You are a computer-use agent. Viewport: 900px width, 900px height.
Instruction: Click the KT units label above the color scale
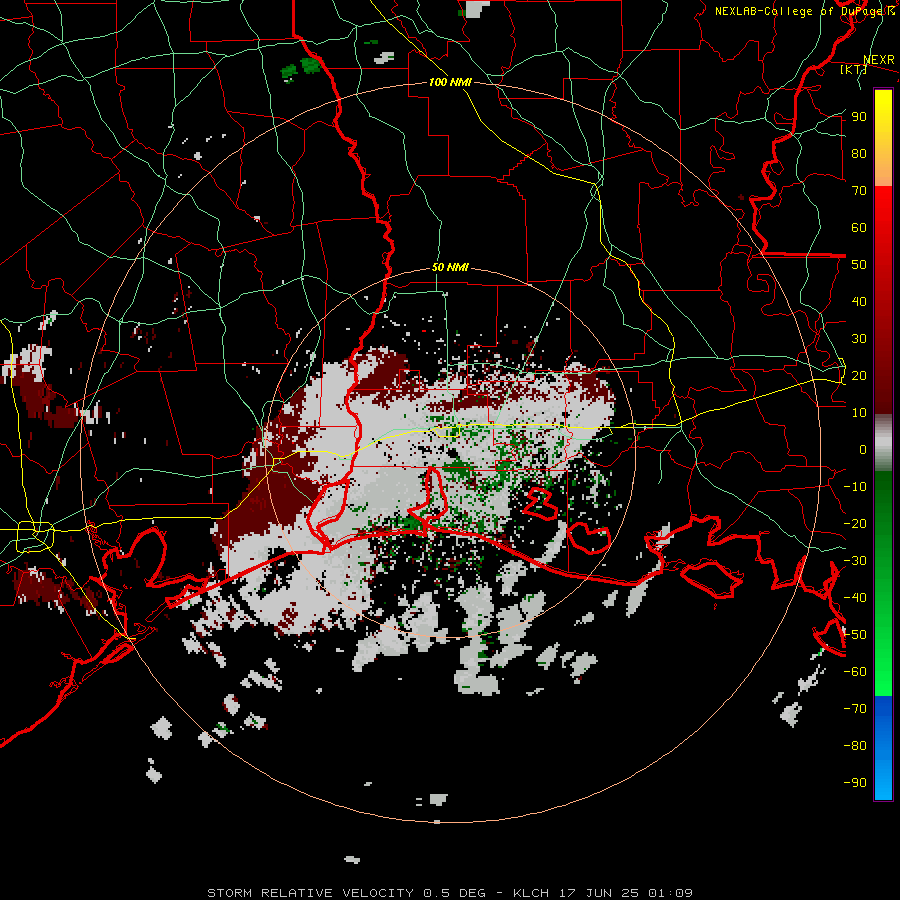(x=854, y=69)
